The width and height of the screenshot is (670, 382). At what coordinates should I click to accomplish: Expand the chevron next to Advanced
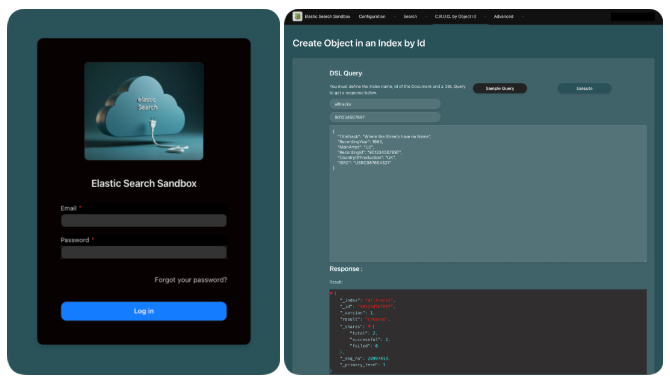coord(522,17)
